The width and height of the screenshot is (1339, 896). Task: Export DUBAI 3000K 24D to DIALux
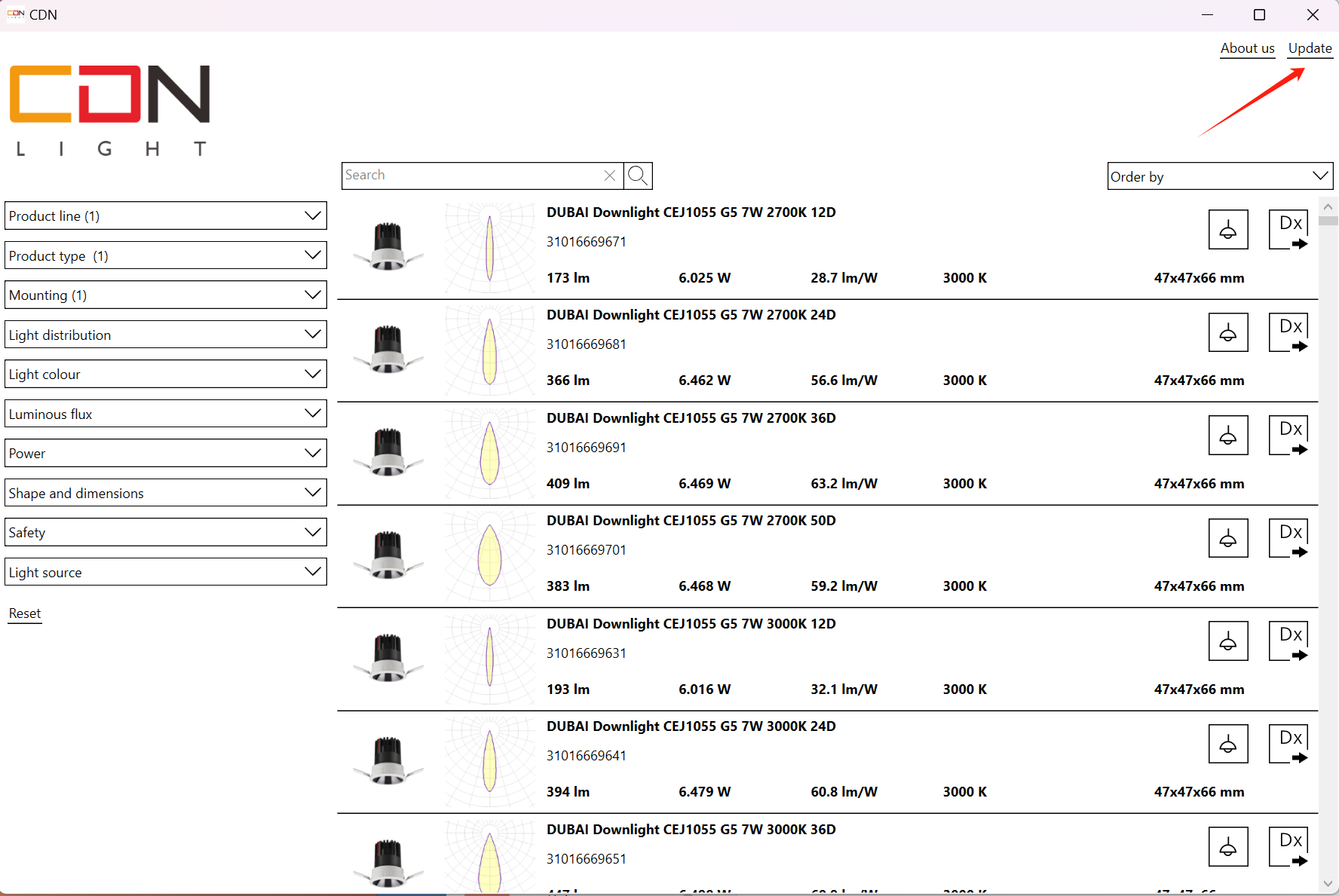click(1290, 745)
